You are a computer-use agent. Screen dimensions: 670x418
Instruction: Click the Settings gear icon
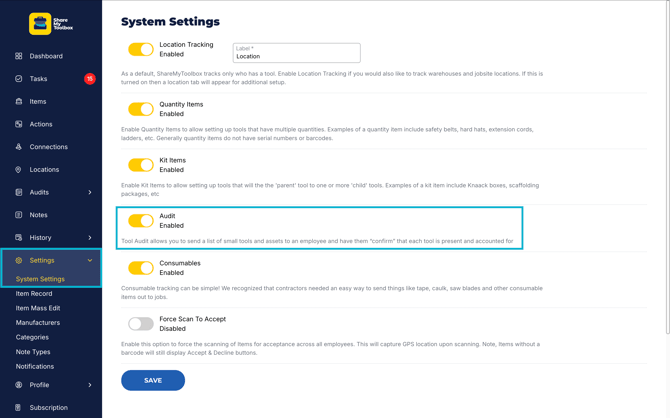[18, 260]
